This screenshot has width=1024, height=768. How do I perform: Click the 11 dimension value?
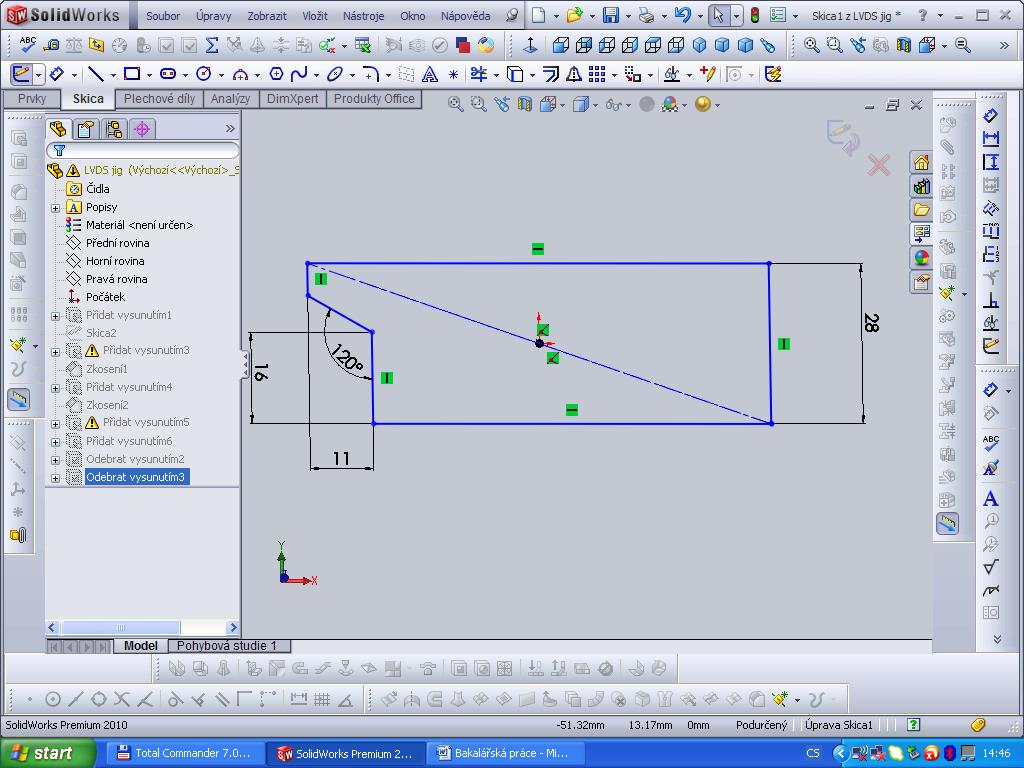[x=342, y=458]
